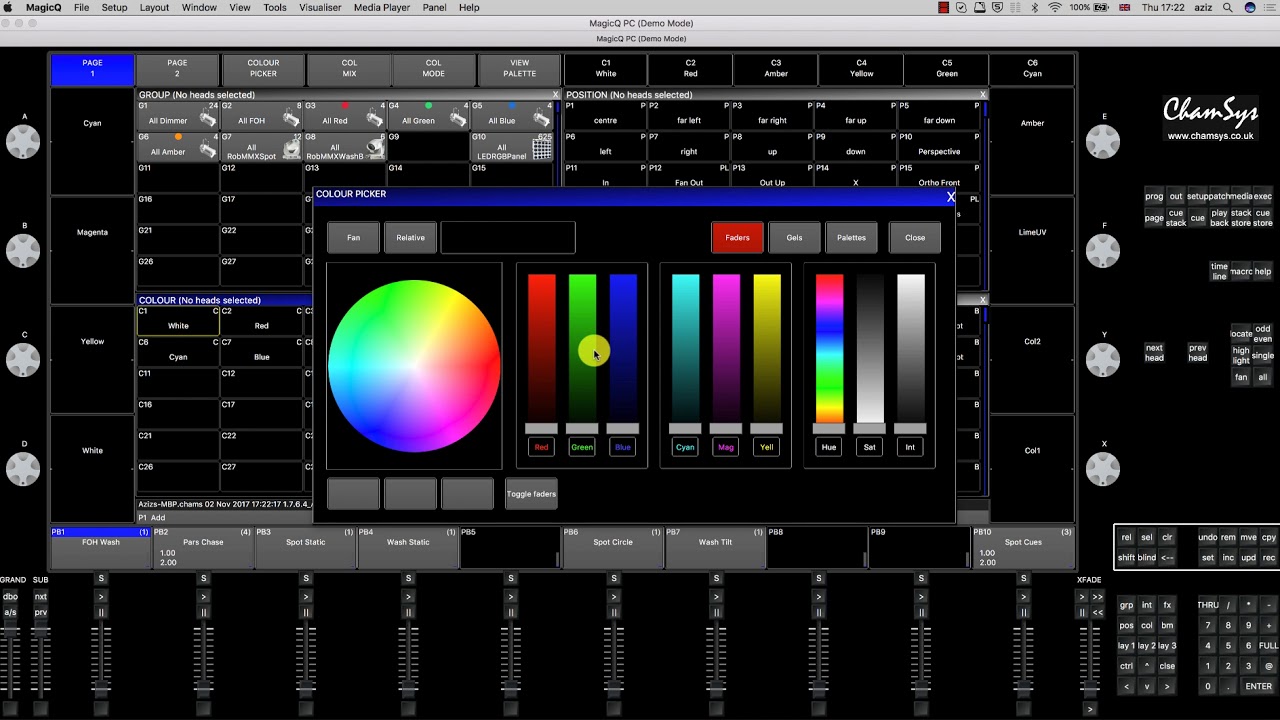Open the Setup menu
This screenshot has width=1280, height=720.
(114, 7)
